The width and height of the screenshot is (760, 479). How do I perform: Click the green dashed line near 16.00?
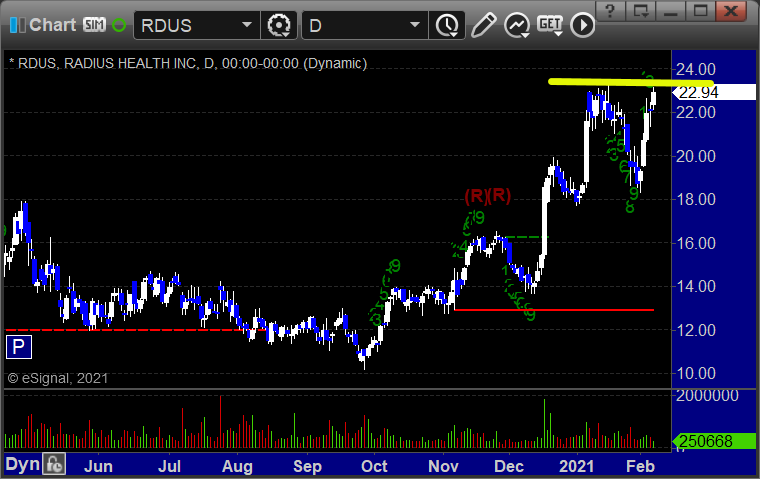[526, 237]
